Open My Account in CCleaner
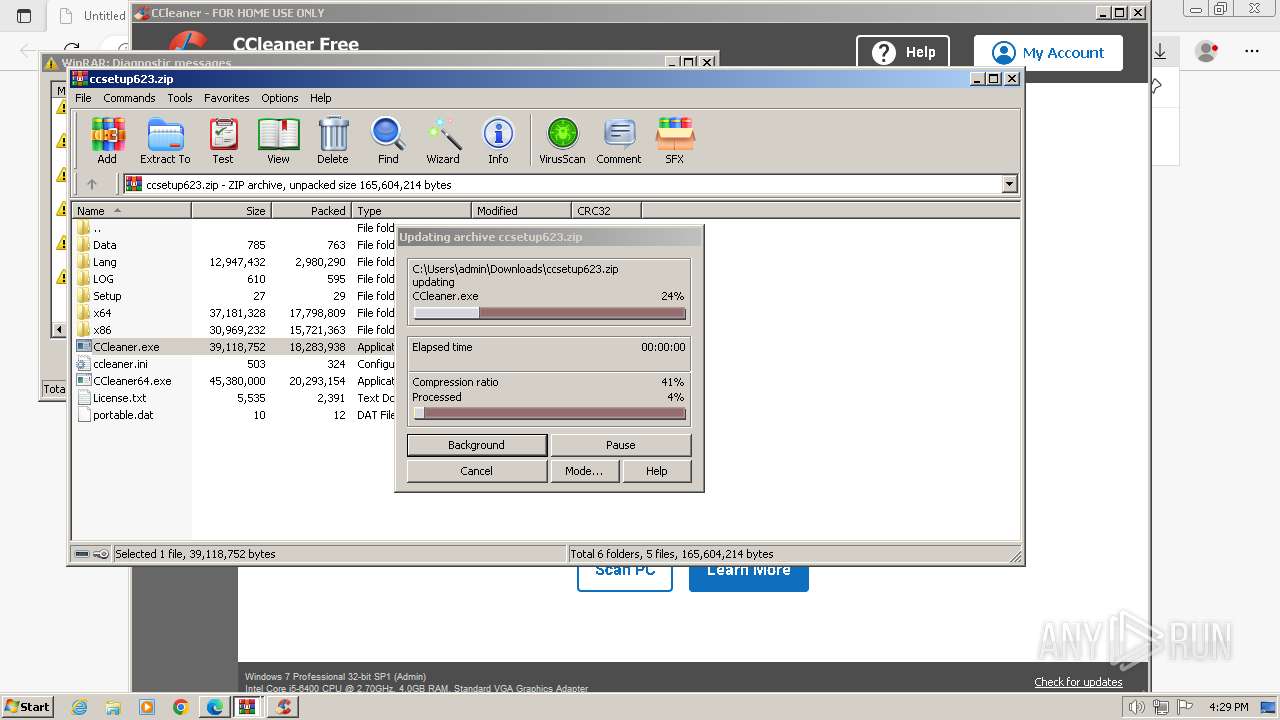The image size is (1280, 720). 1048,53
